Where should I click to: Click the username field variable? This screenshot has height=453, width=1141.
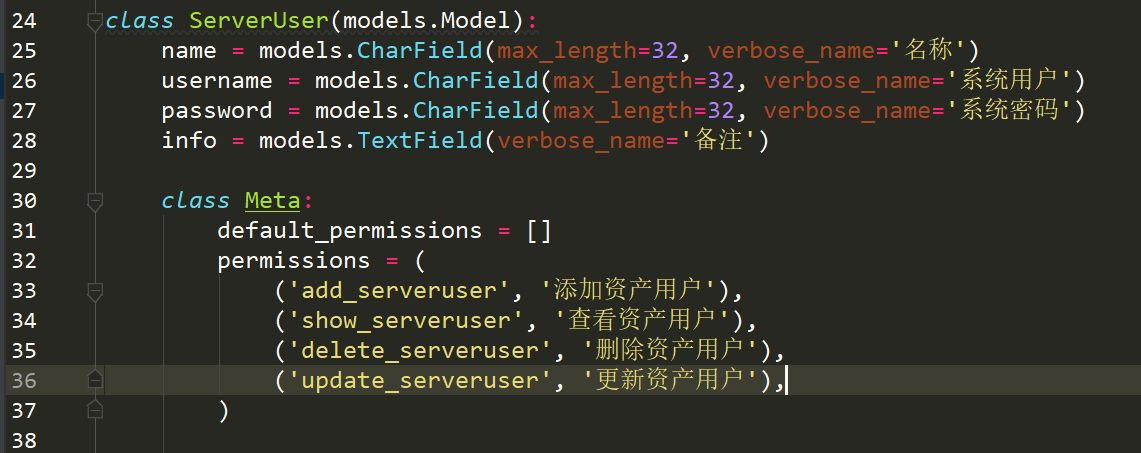[x=216, y=81]
